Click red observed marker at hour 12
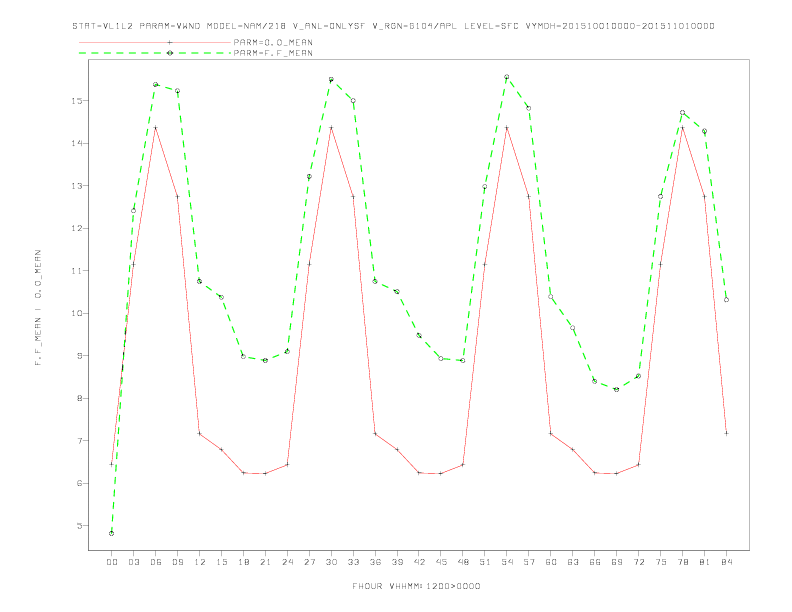792x612 pixels. click(200, 433)
